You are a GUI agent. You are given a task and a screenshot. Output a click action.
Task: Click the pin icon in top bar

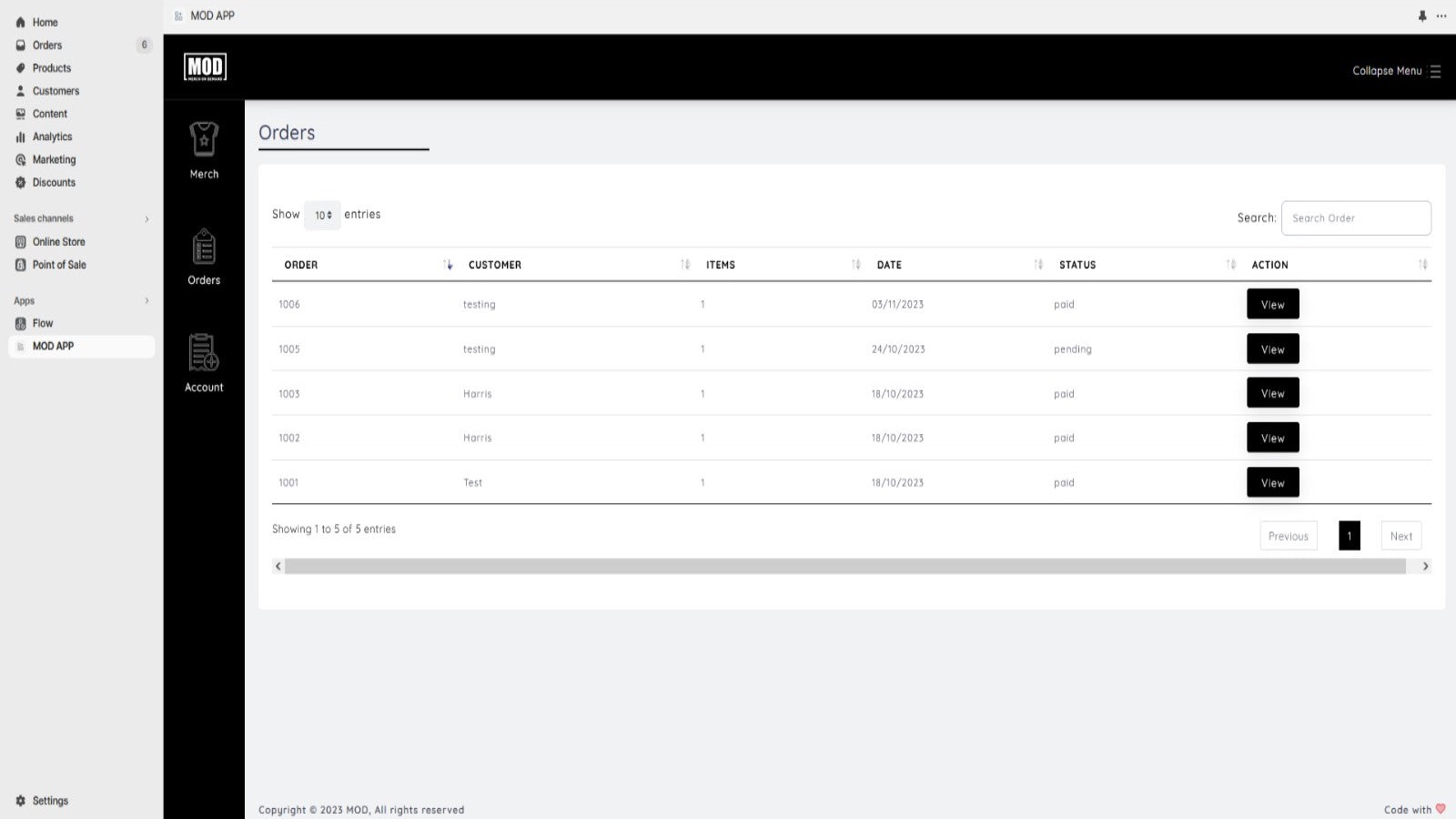[1422, 15]
